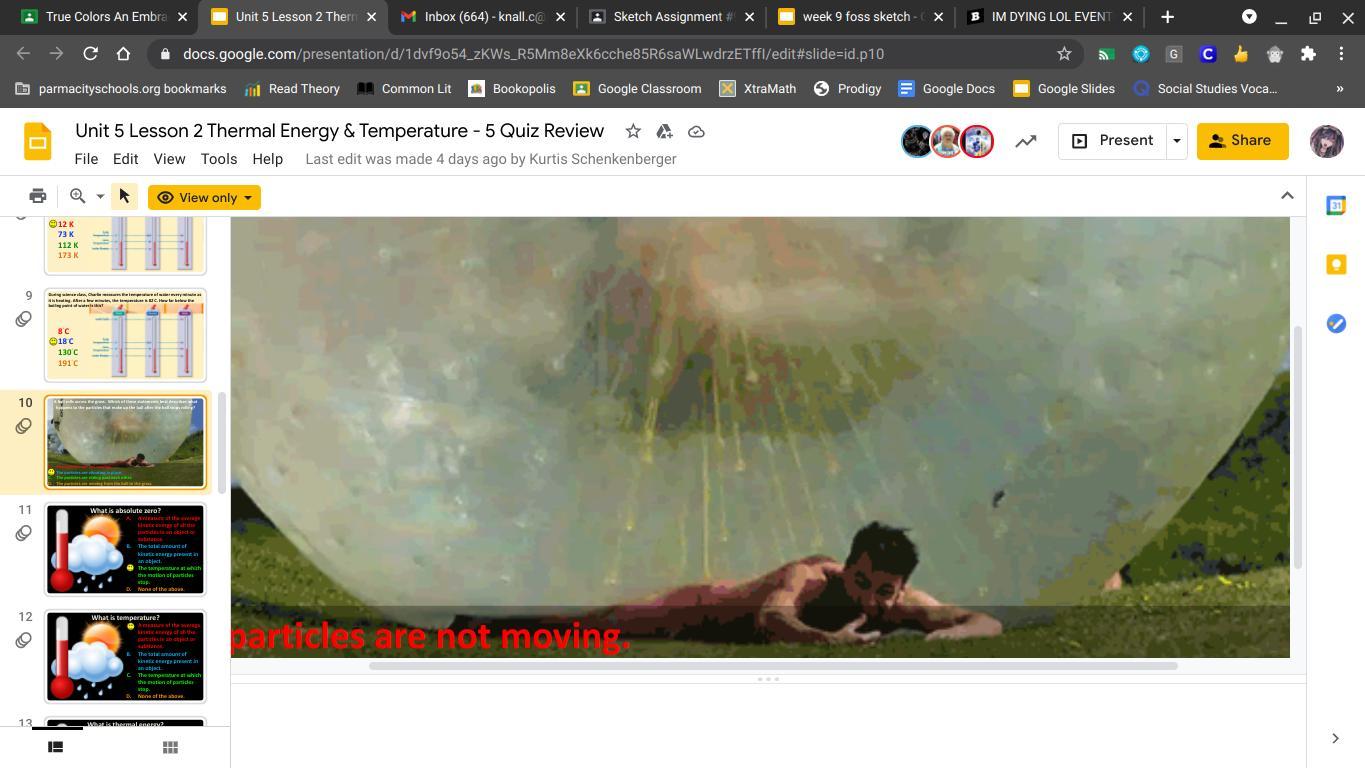This screenshot has height=768, width=1365.
Task: Open the Prodigy bookmark
Action: 848,89
